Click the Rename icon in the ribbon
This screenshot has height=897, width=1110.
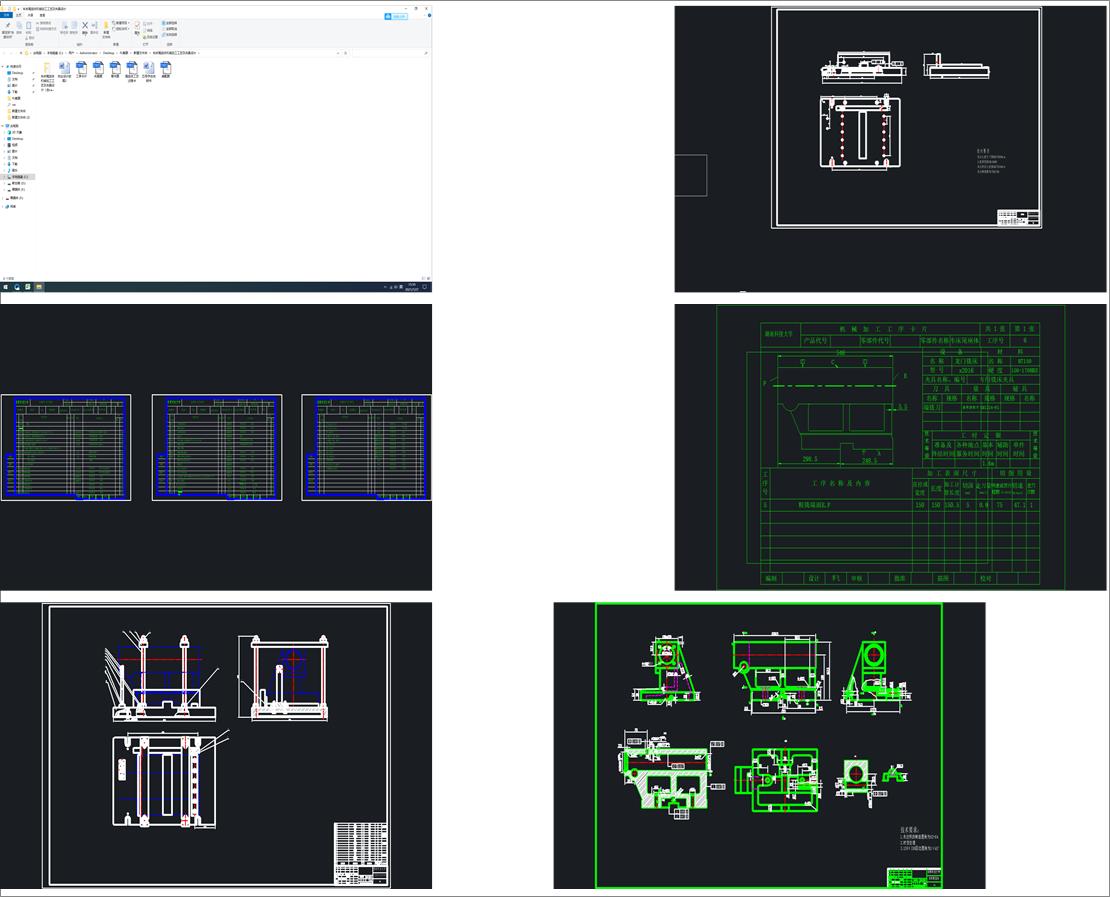click(x=94, y=25)
